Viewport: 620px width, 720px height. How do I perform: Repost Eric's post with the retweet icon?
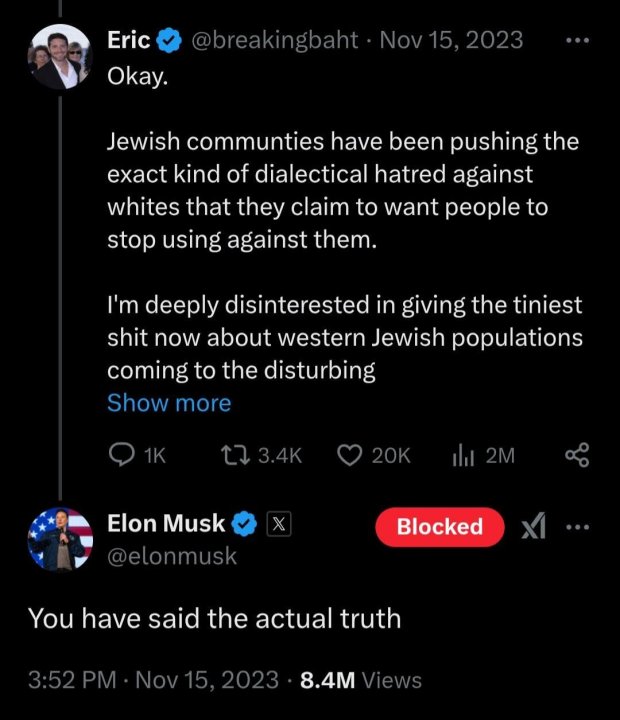coord(236,456)
